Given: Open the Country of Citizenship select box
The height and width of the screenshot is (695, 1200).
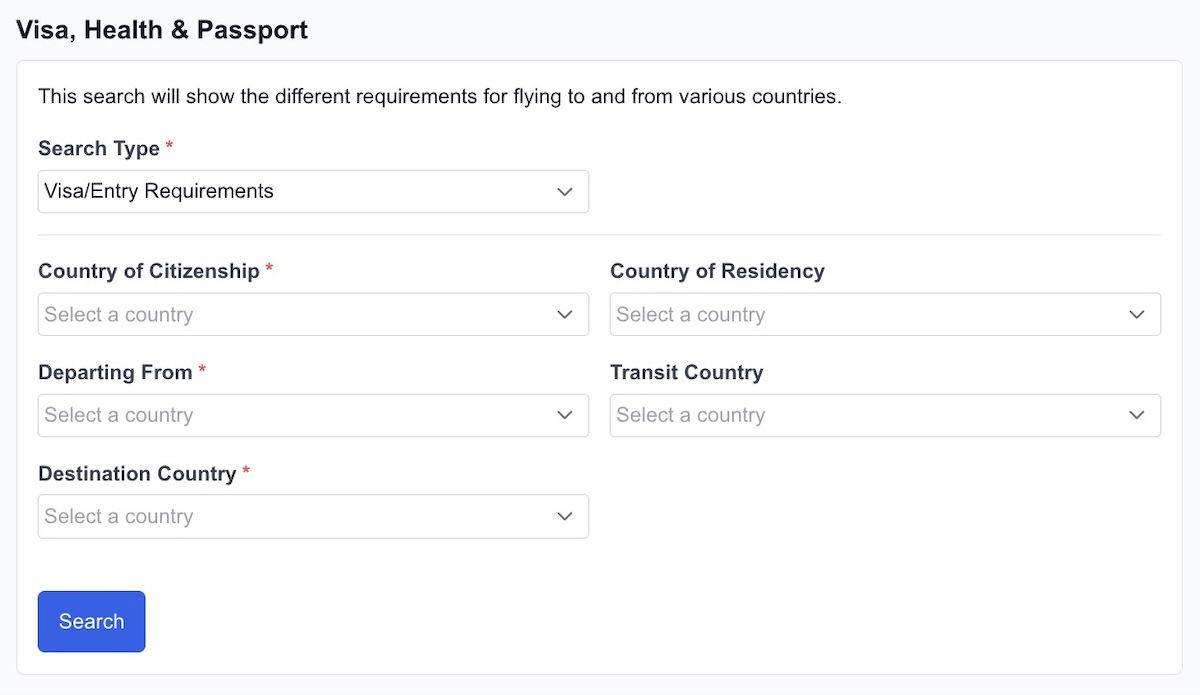Looking at the screenshot, I should (x=300, y=314).
